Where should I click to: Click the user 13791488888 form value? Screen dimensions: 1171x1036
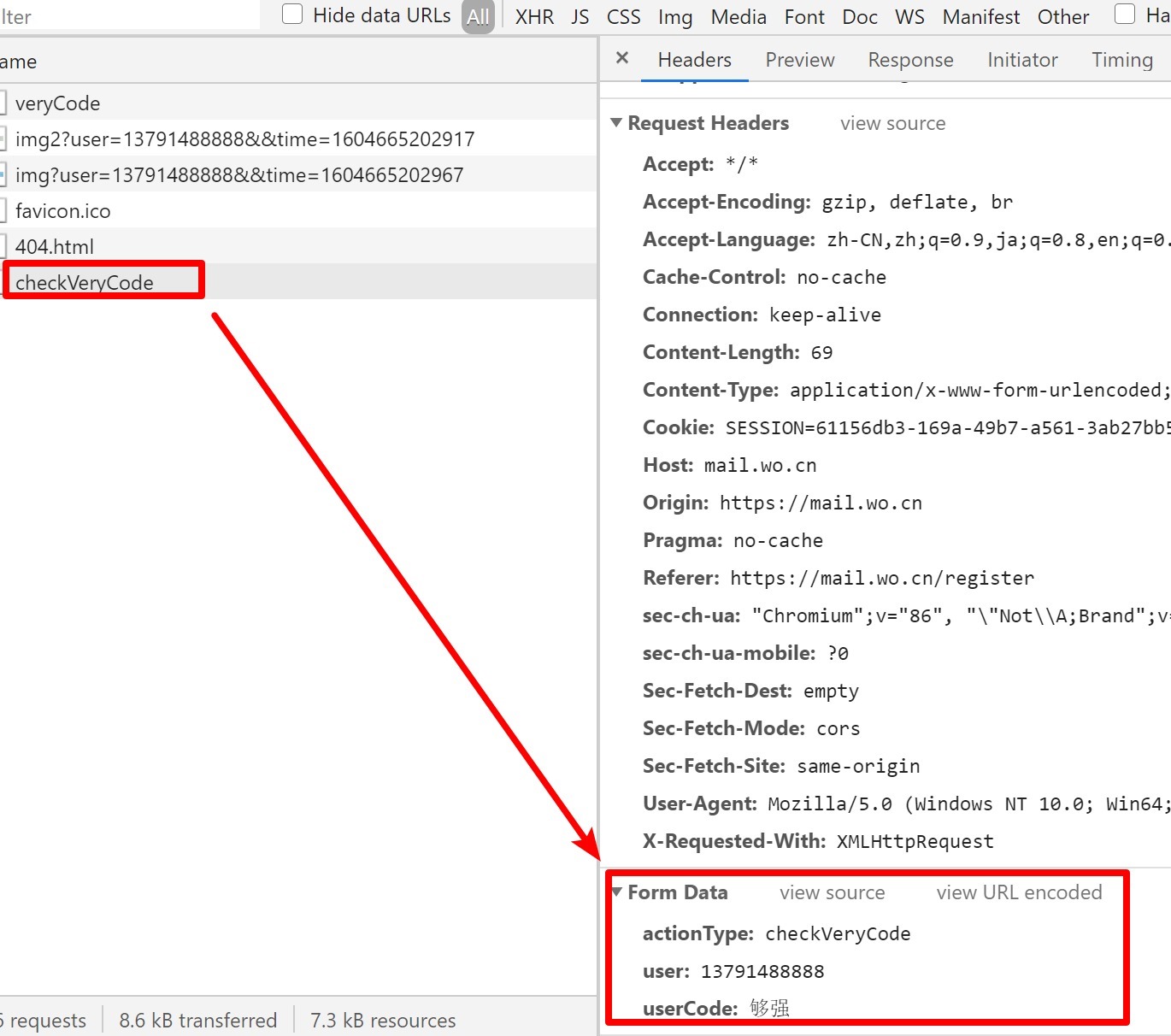pyautogui.click(x=762, y=971)
